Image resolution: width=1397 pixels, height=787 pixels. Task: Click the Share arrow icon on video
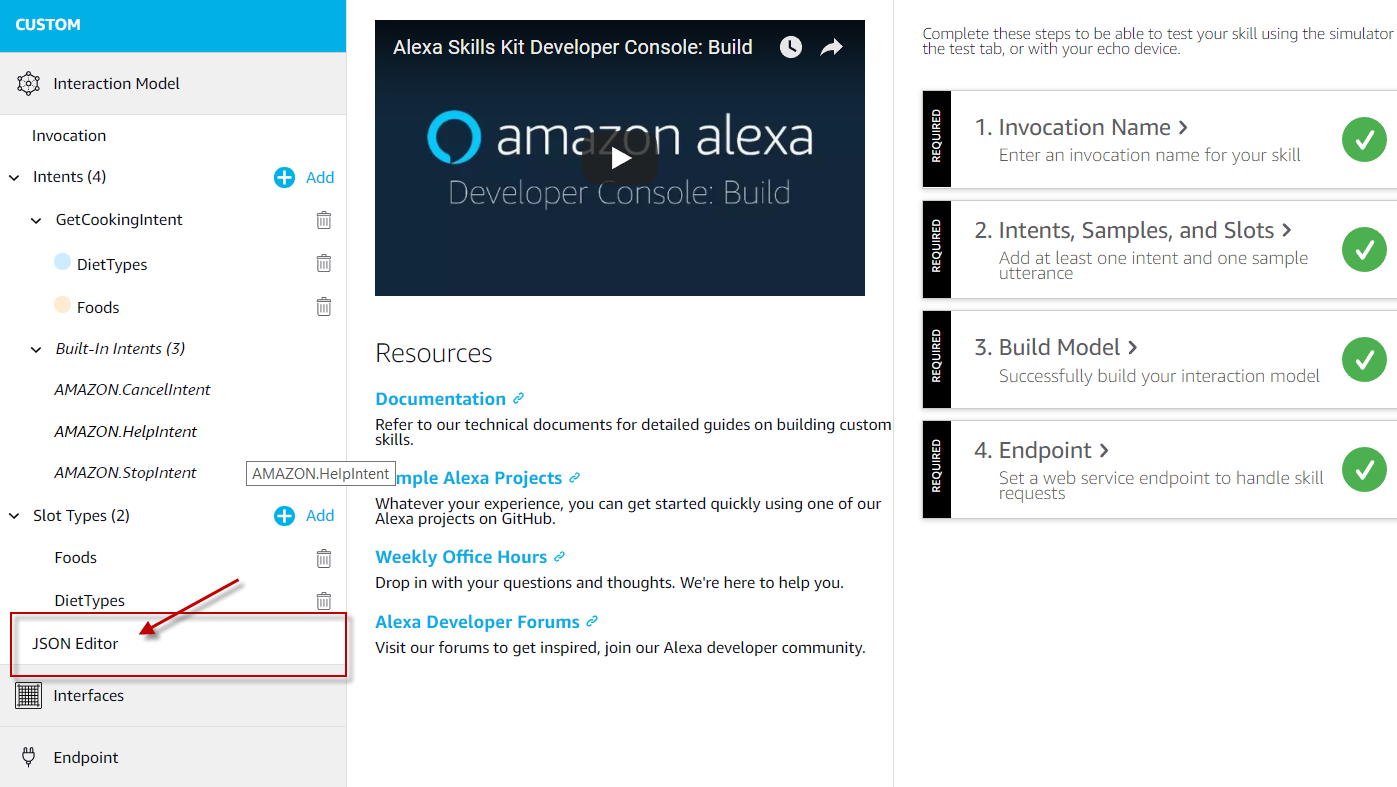click(x=832, y=47)
